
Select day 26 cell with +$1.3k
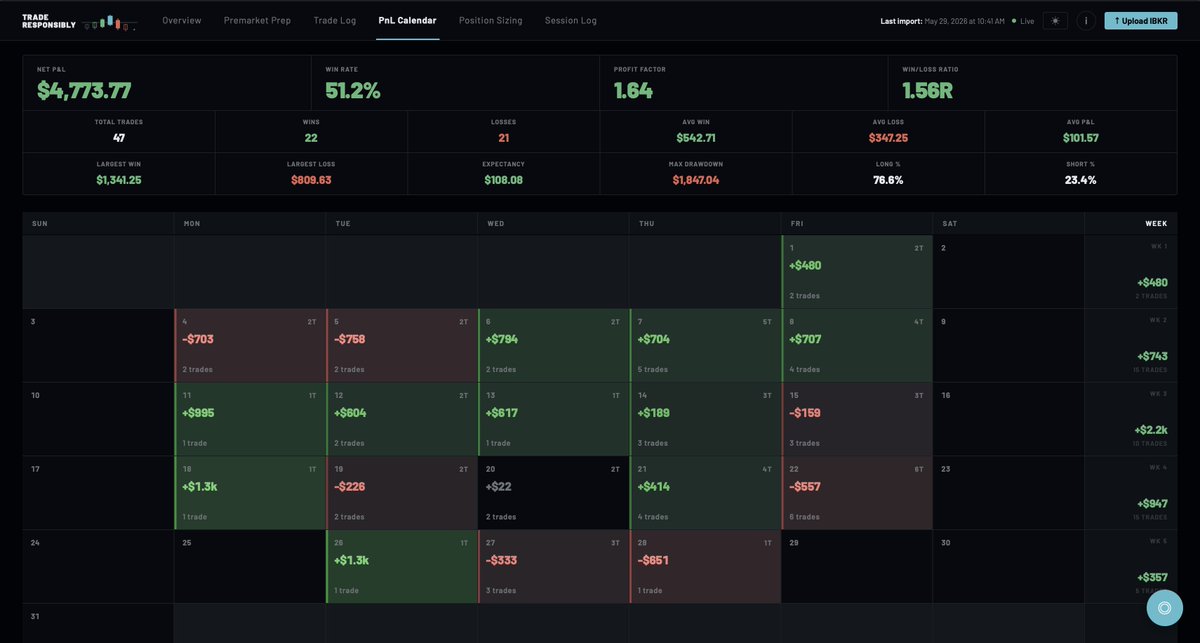pos(402,567)
